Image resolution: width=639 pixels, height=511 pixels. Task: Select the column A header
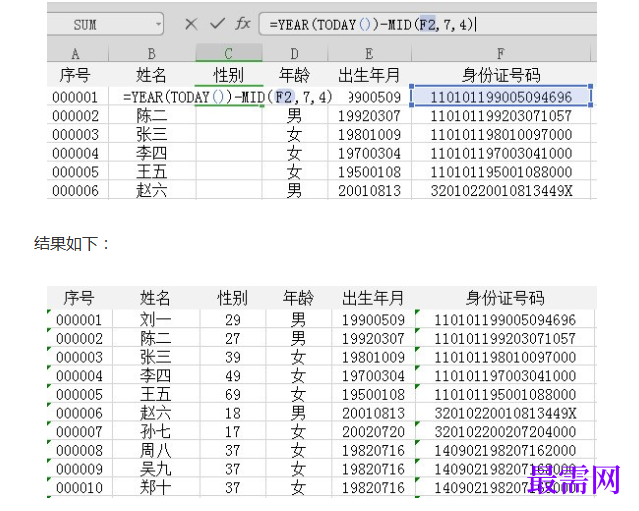pos(76,54)
